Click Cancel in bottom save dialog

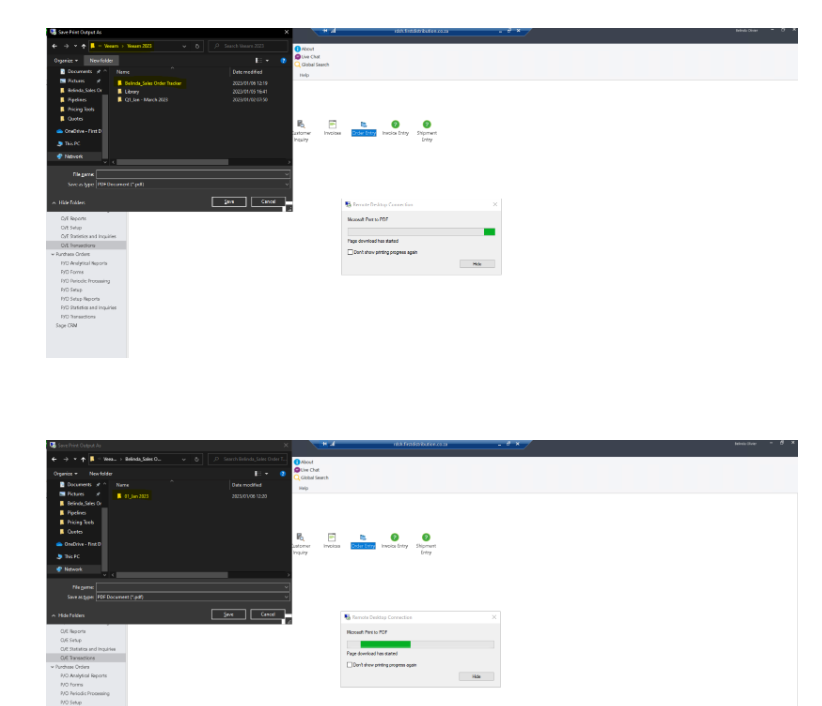pos(268,614)
